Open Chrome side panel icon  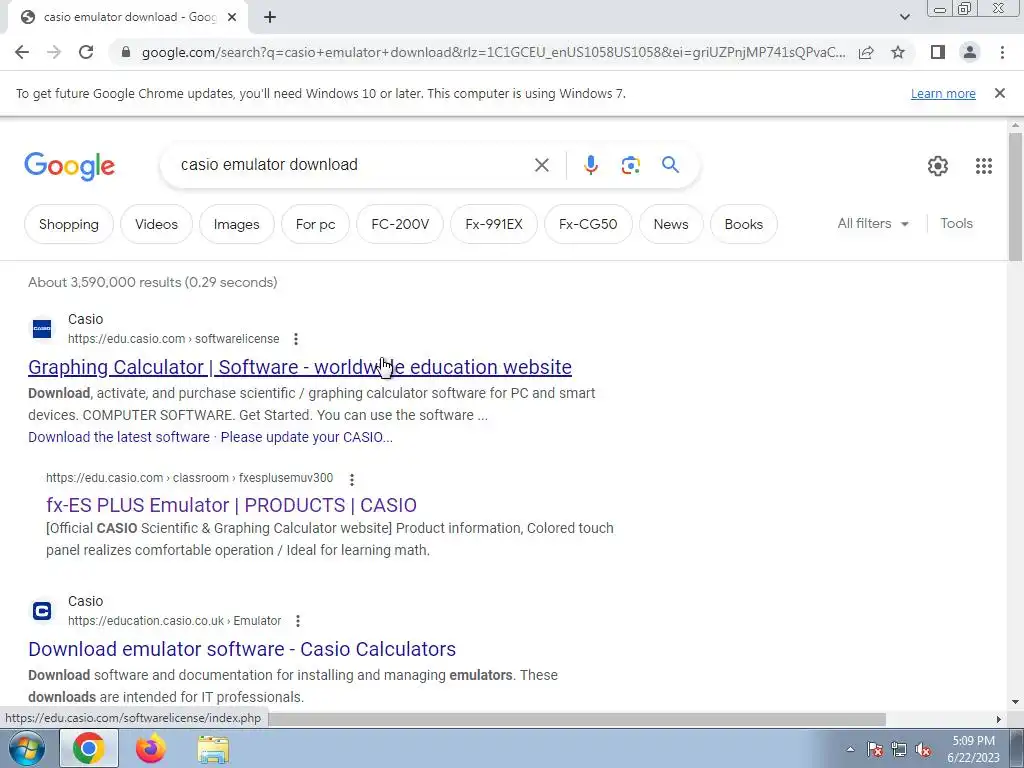(x=938, y=52)
